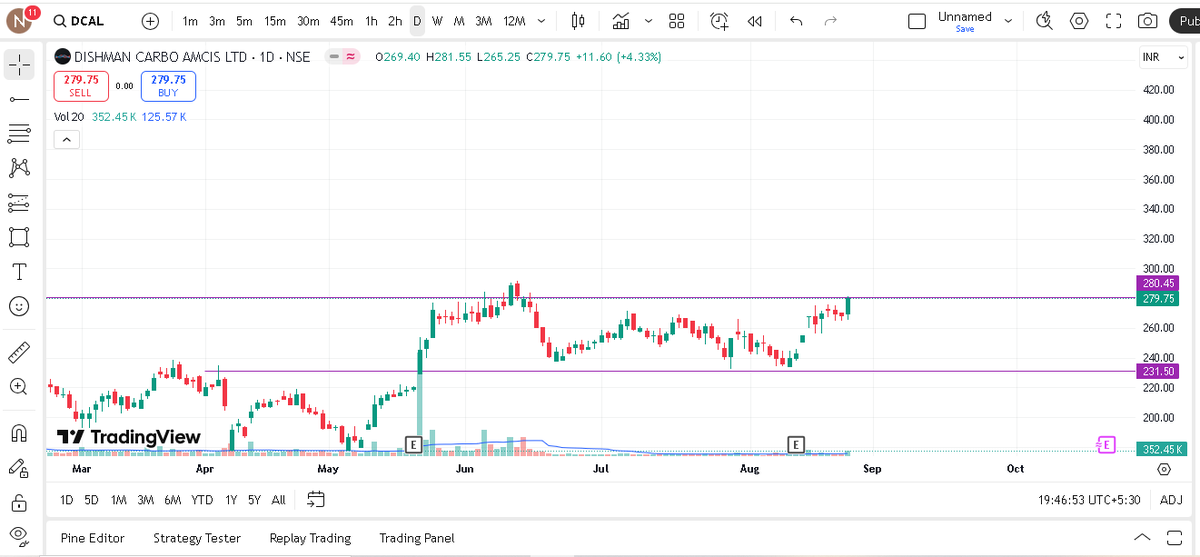Click the green 279.75 current price label

pos(1158,298)
